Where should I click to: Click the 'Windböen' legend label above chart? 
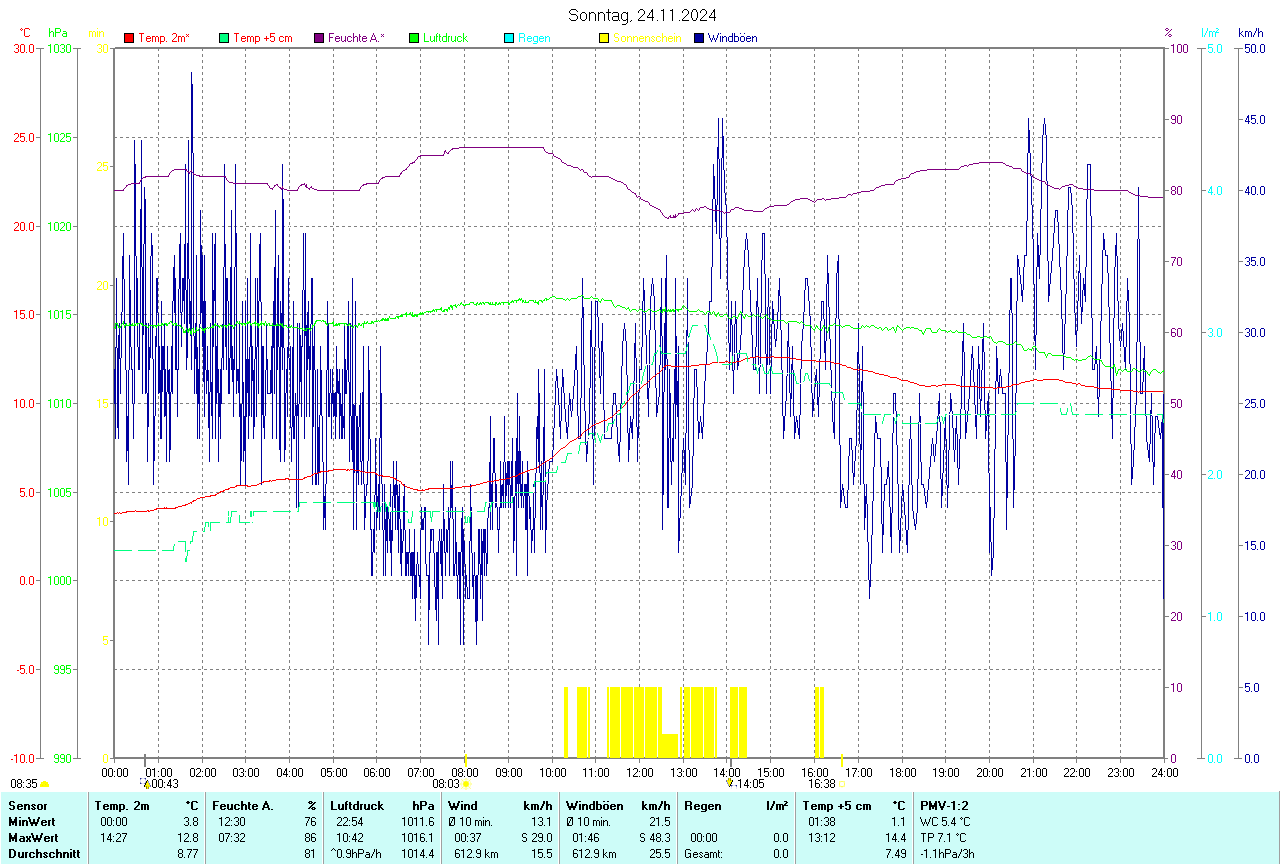coord(732,38)
